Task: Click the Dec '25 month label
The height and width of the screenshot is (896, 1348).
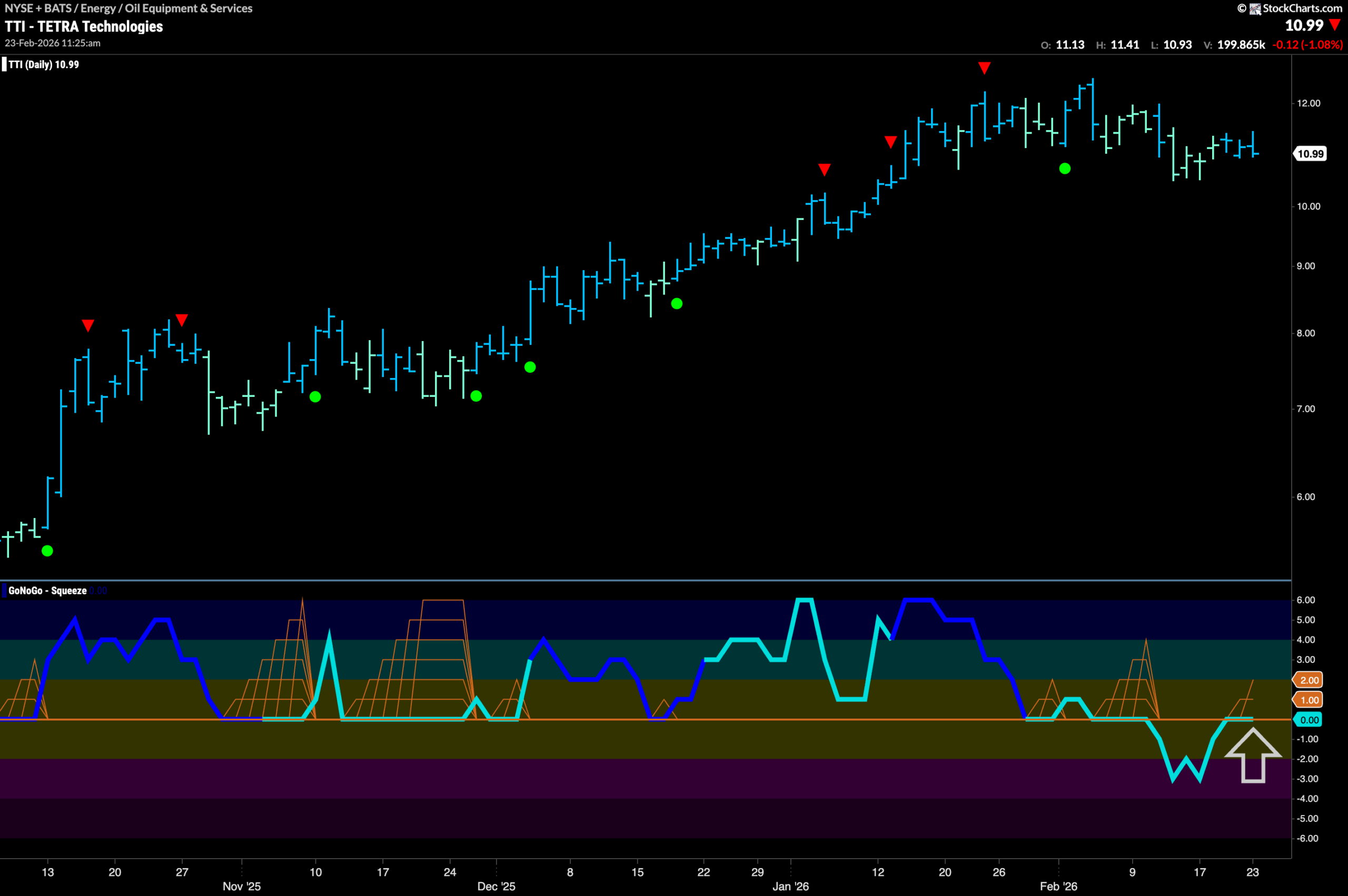Action: (496, 887)
